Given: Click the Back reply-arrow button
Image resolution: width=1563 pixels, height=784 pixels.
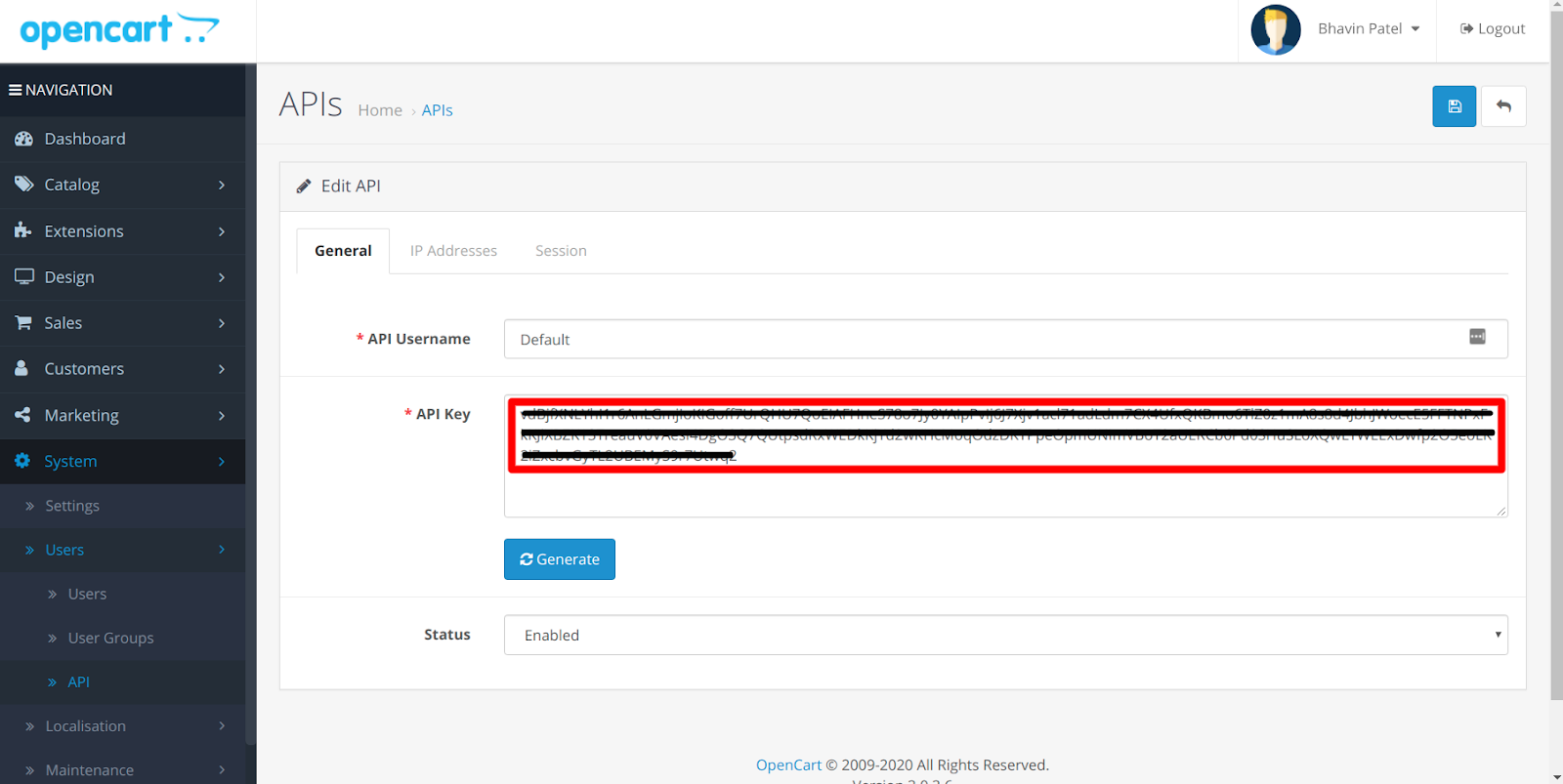Looking at the screenshot, I should click(x=1503, y=106).
